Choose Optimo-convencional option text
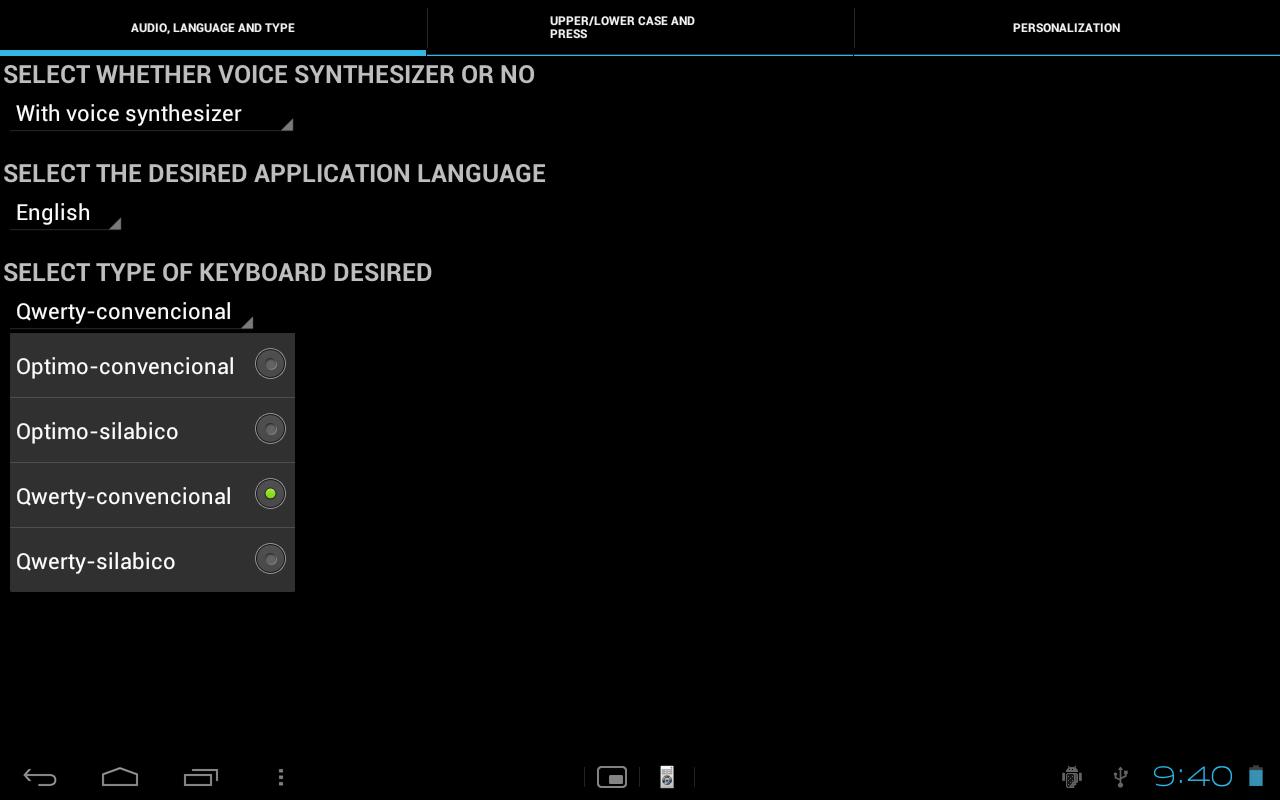Image resolution: width=1280 pixels, height=800 pixels. click(125, 366)
